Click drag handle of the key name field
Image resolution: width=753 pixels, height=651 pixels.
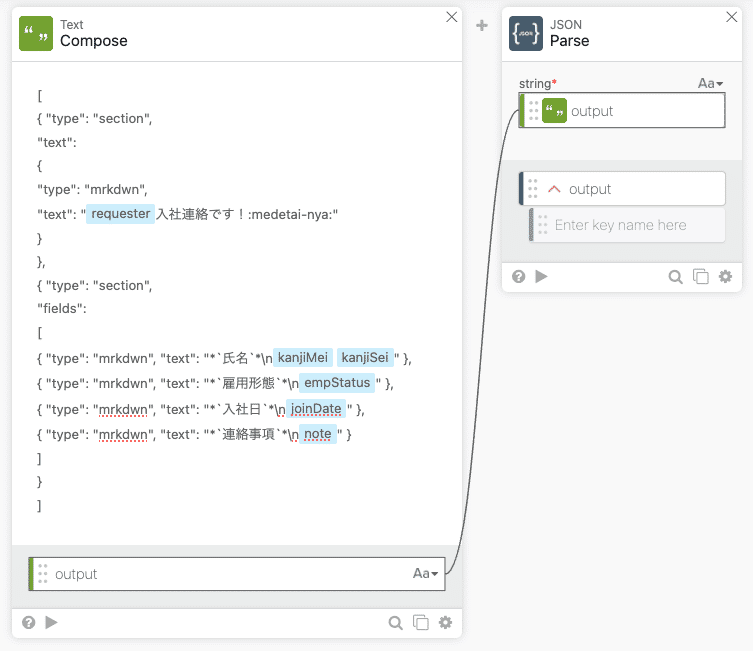point(543,225)
